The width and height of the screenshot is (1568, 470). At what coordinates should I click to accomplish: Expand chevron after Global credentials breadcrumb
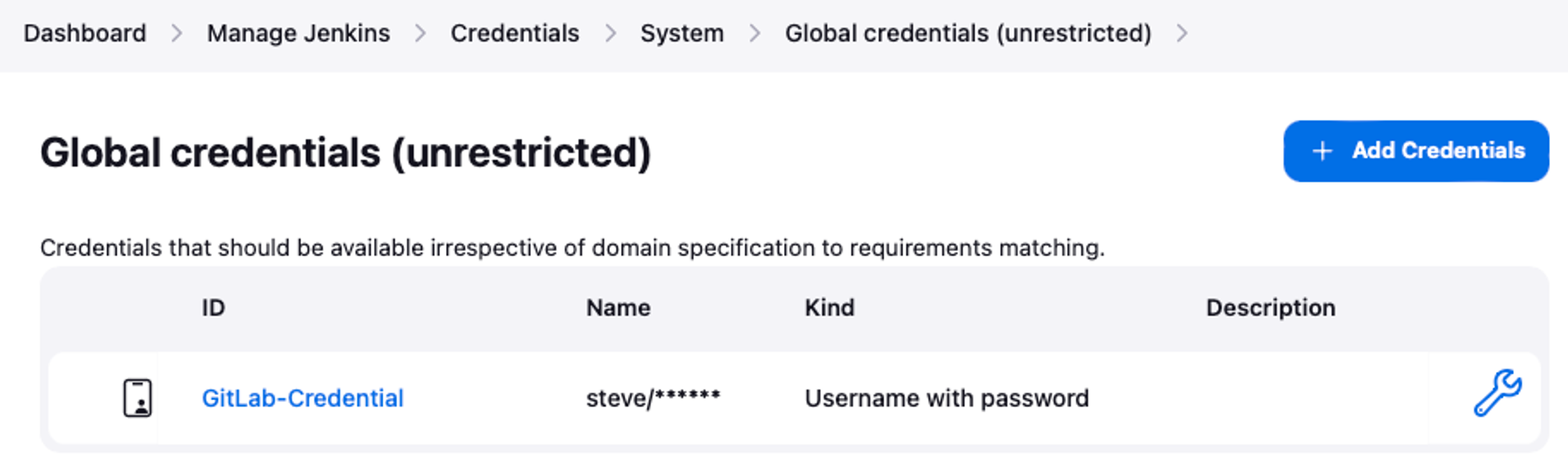point(1181,34)
